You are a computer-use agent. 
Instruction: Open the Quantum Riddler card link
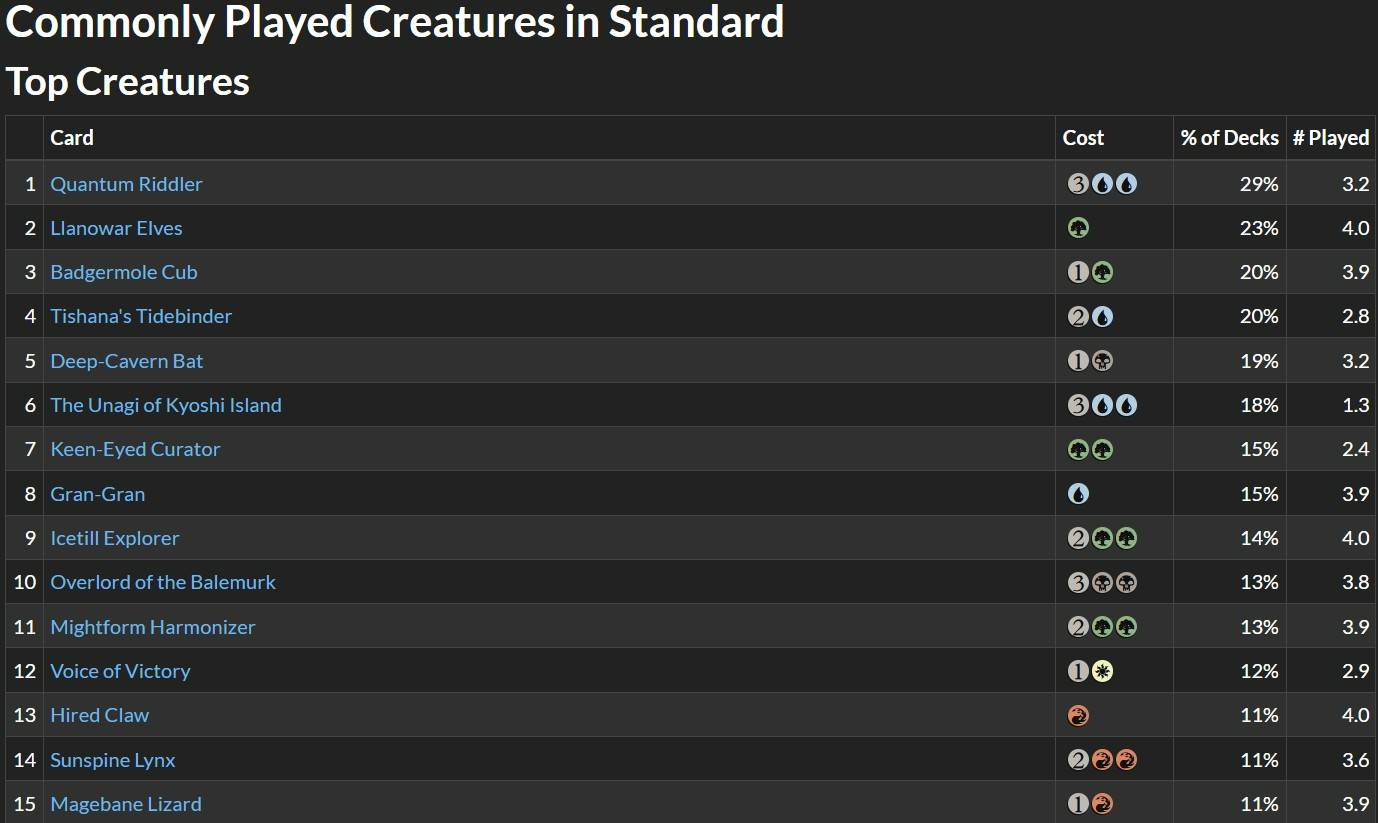tap(126, 184)
